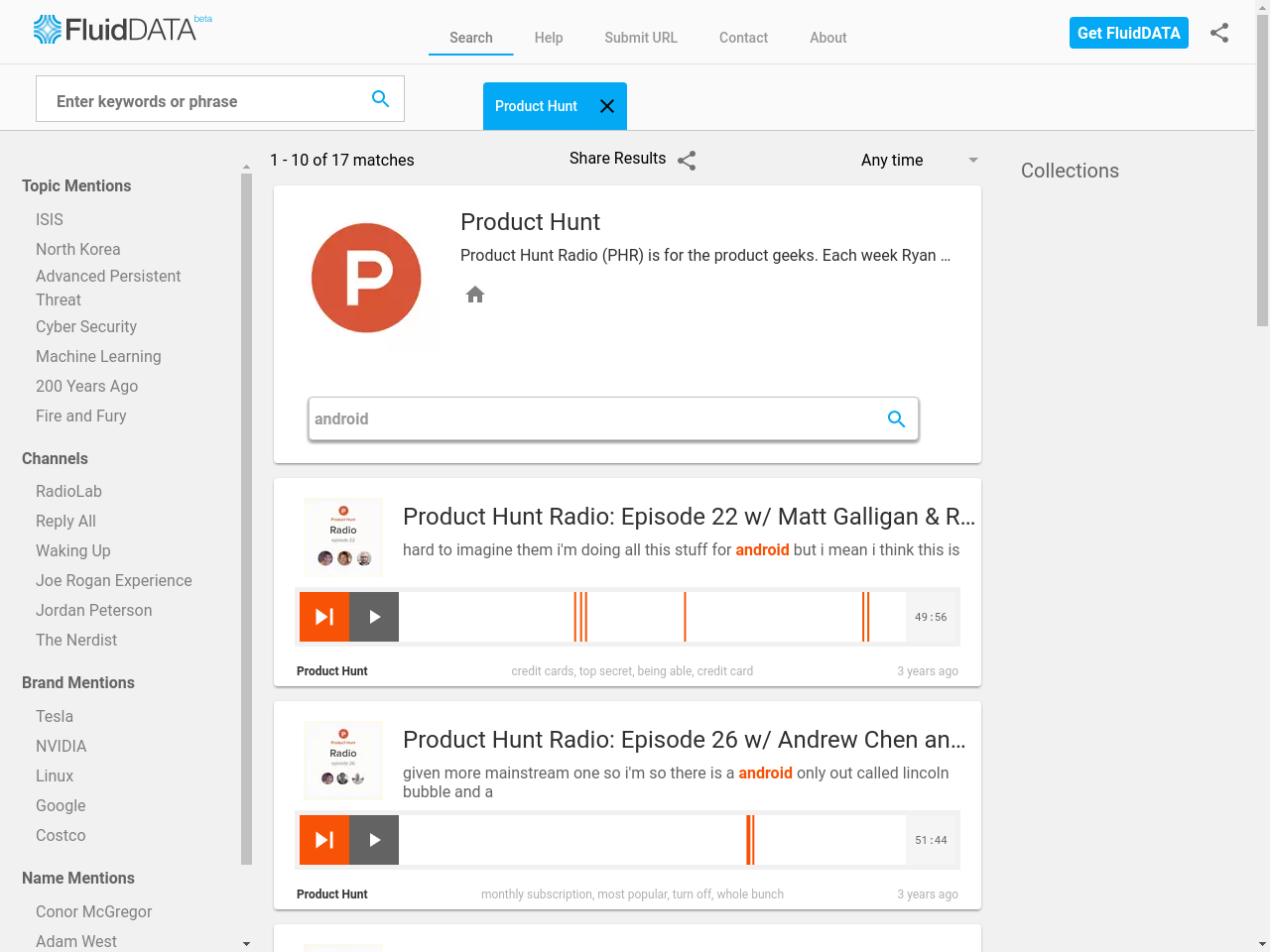This screenshot has width=1270, height=952.
Task: Skip to next mention in Episode 26
Action: [x=324, y=840]
